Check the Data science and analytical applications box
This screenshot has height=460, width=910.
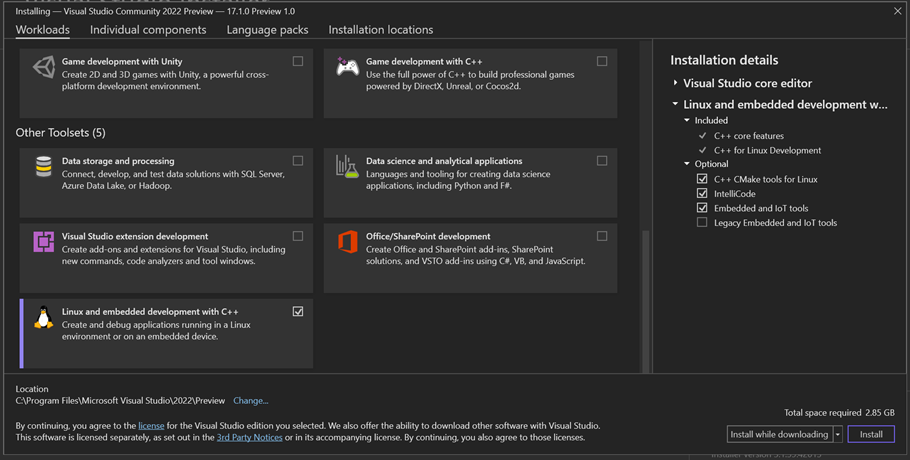coord(602,161)
